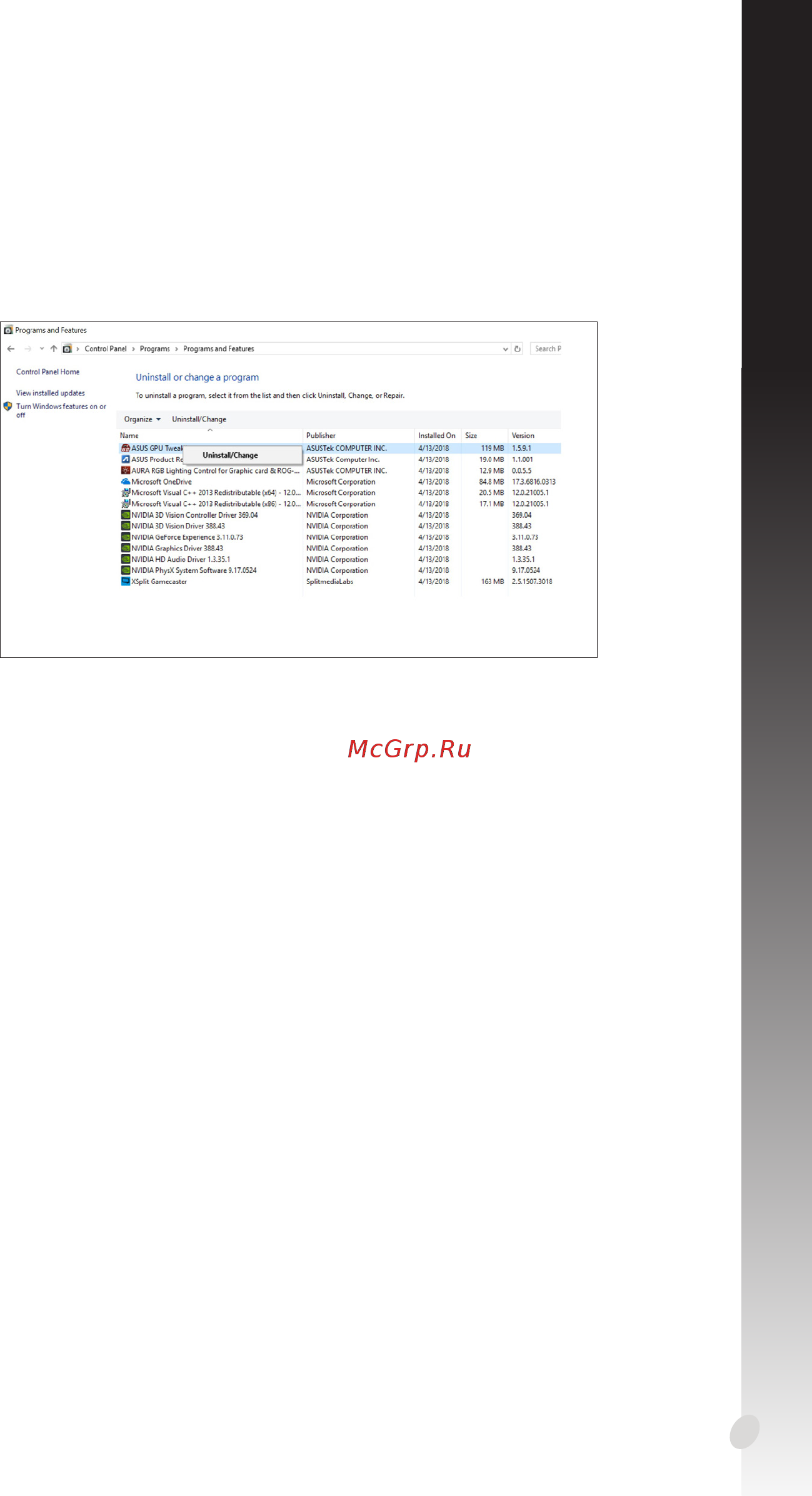
Task: Click the Visual C++ 2013 (x64) icon
Action: click(126, 493)
